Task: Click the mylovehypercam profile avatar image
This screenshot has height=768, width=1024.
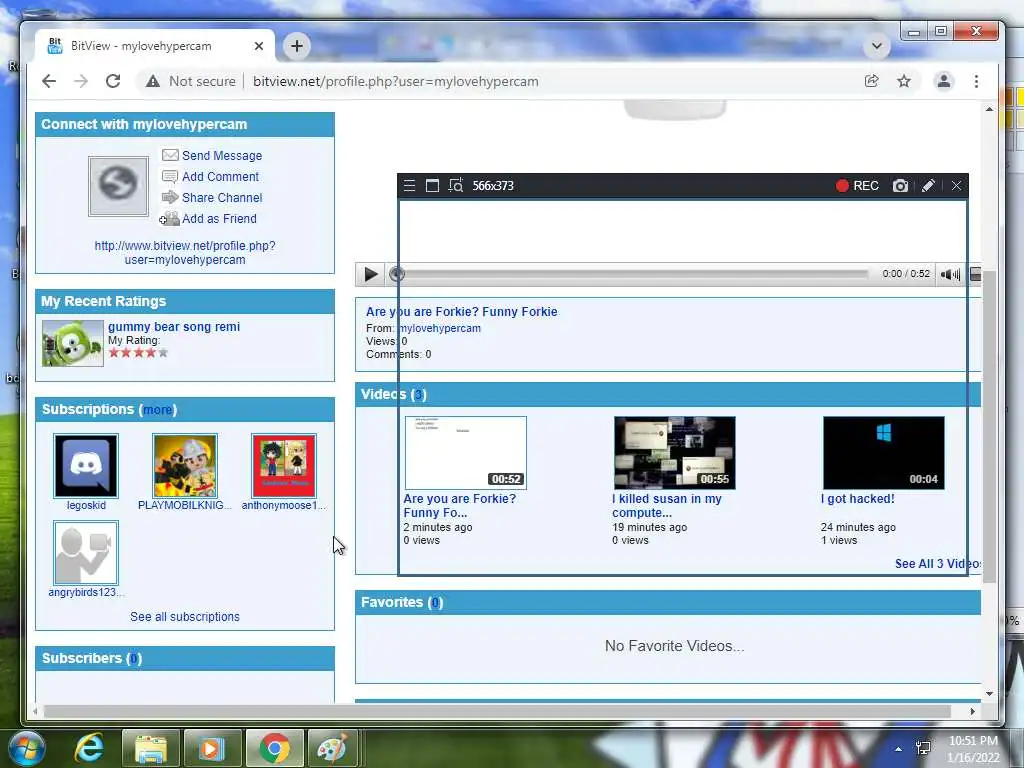Action: tap(118, 186)
